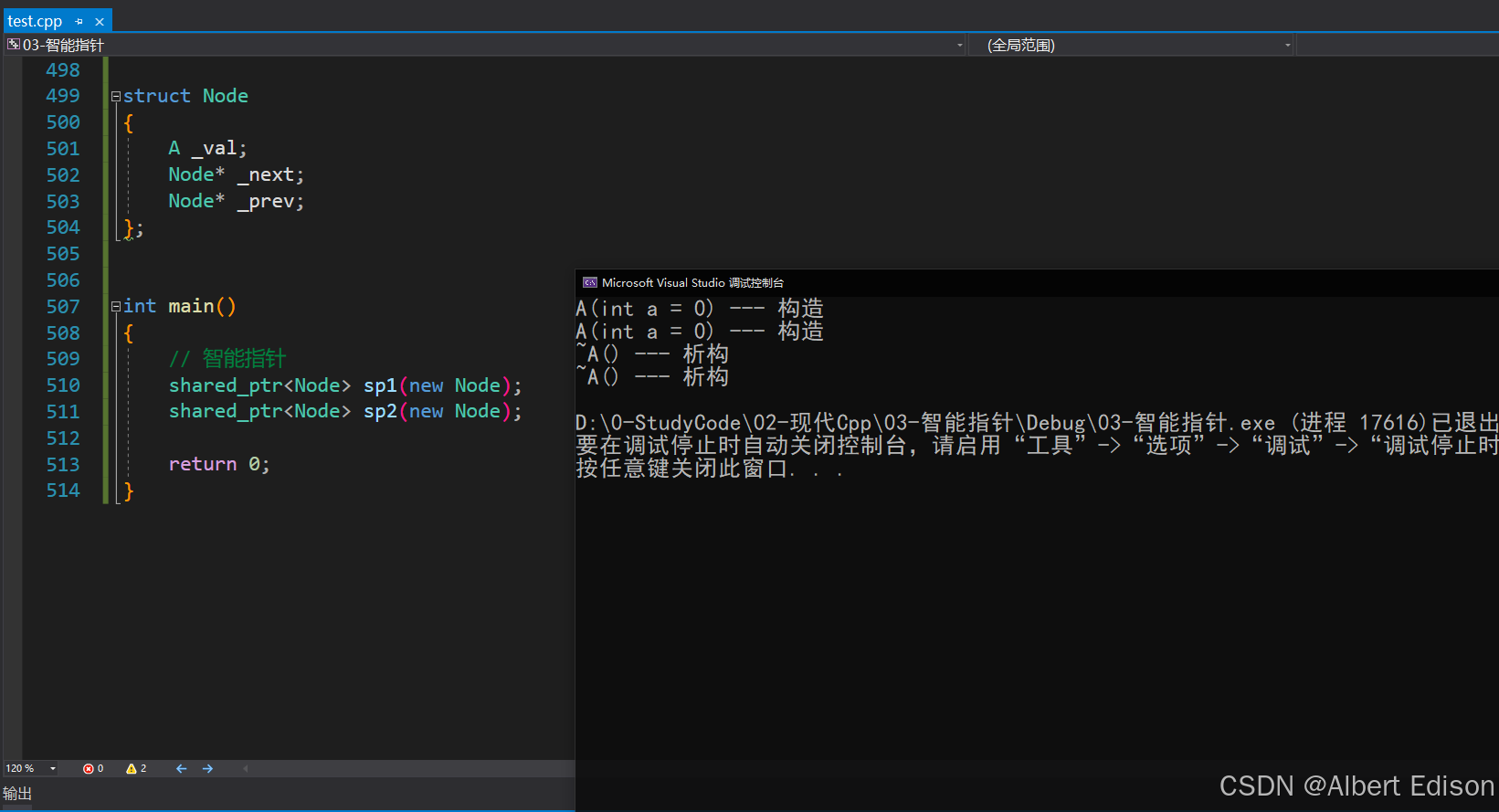
Task: Click the closing brace on line 514
Action: 129,490
